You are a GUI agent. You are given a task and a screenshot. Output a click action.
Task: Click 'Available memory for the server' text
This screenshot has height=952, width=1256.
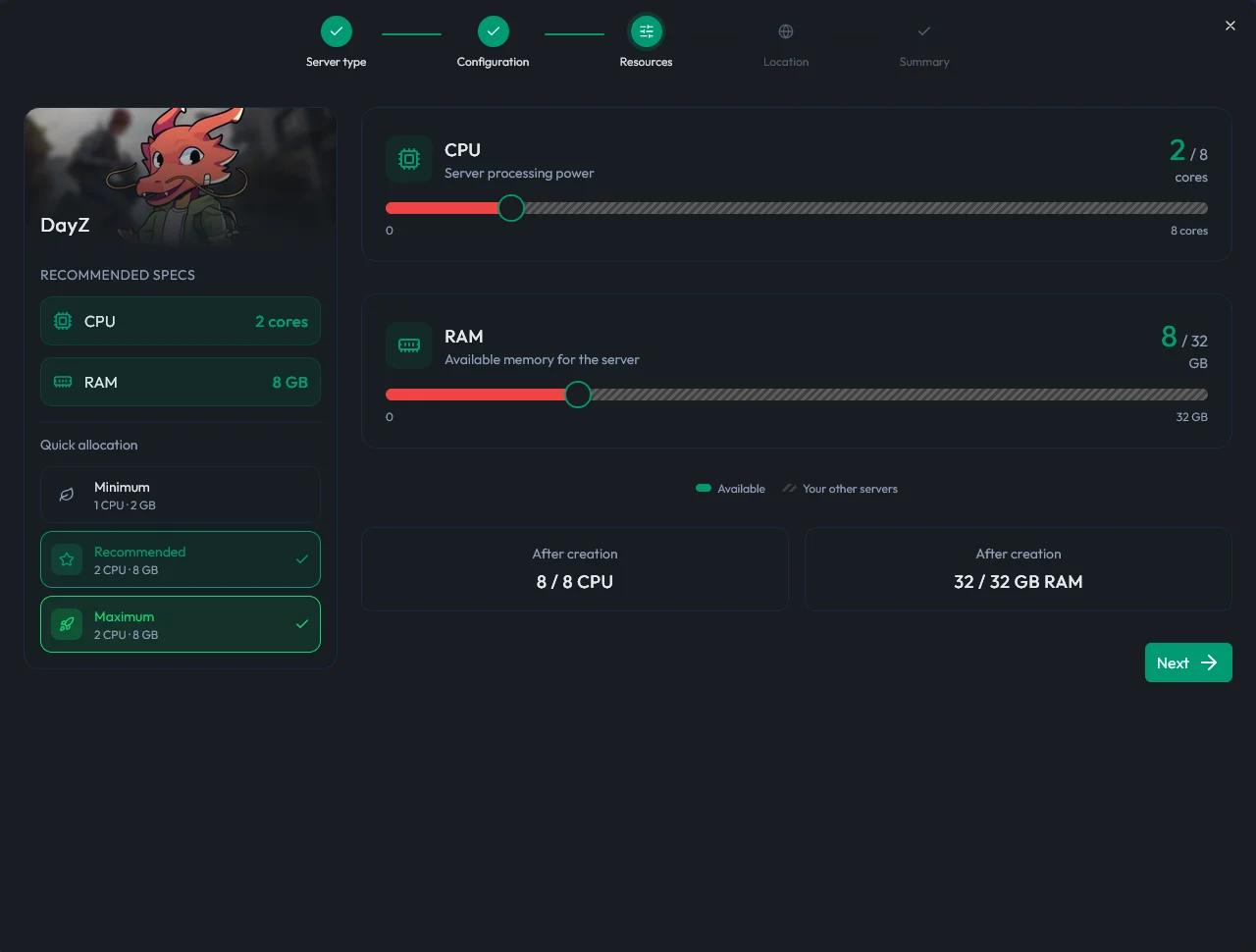542,360
